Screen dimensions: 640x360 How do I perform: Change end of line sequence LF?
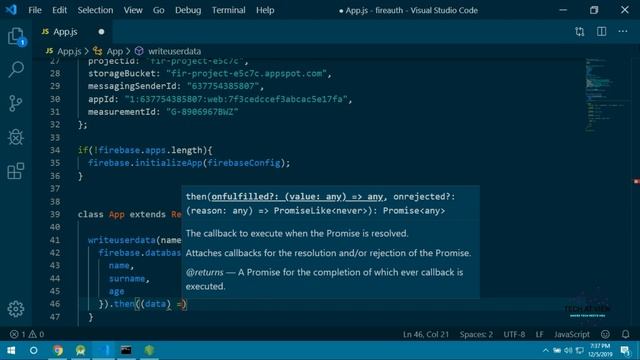539,334
